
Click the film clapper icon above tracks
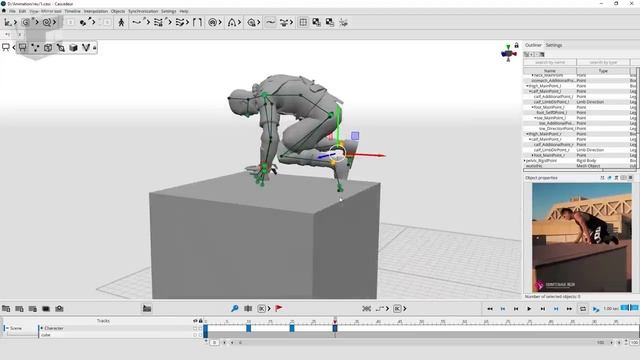click(x=147, y=309)
